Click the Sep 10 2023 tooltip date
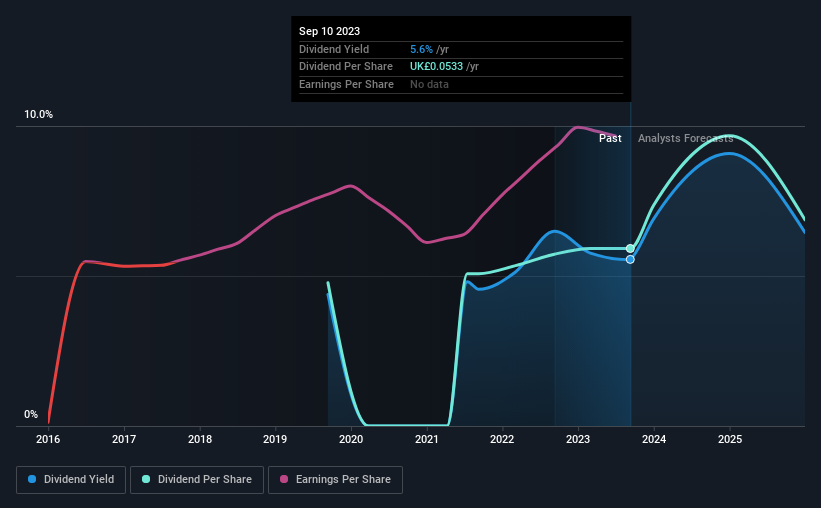 point(329,31)
